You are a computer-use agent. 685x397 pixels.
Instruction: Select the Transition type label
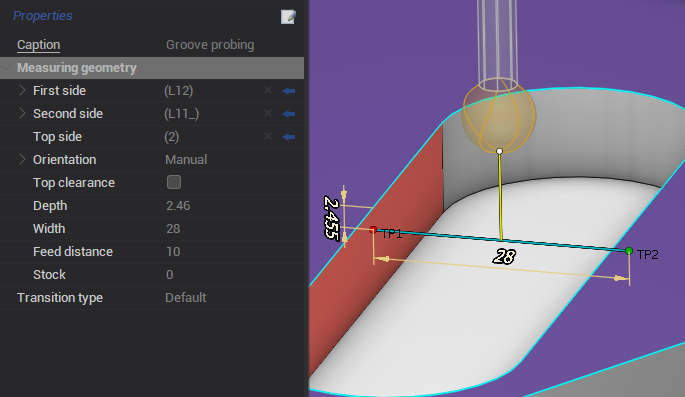60,298
